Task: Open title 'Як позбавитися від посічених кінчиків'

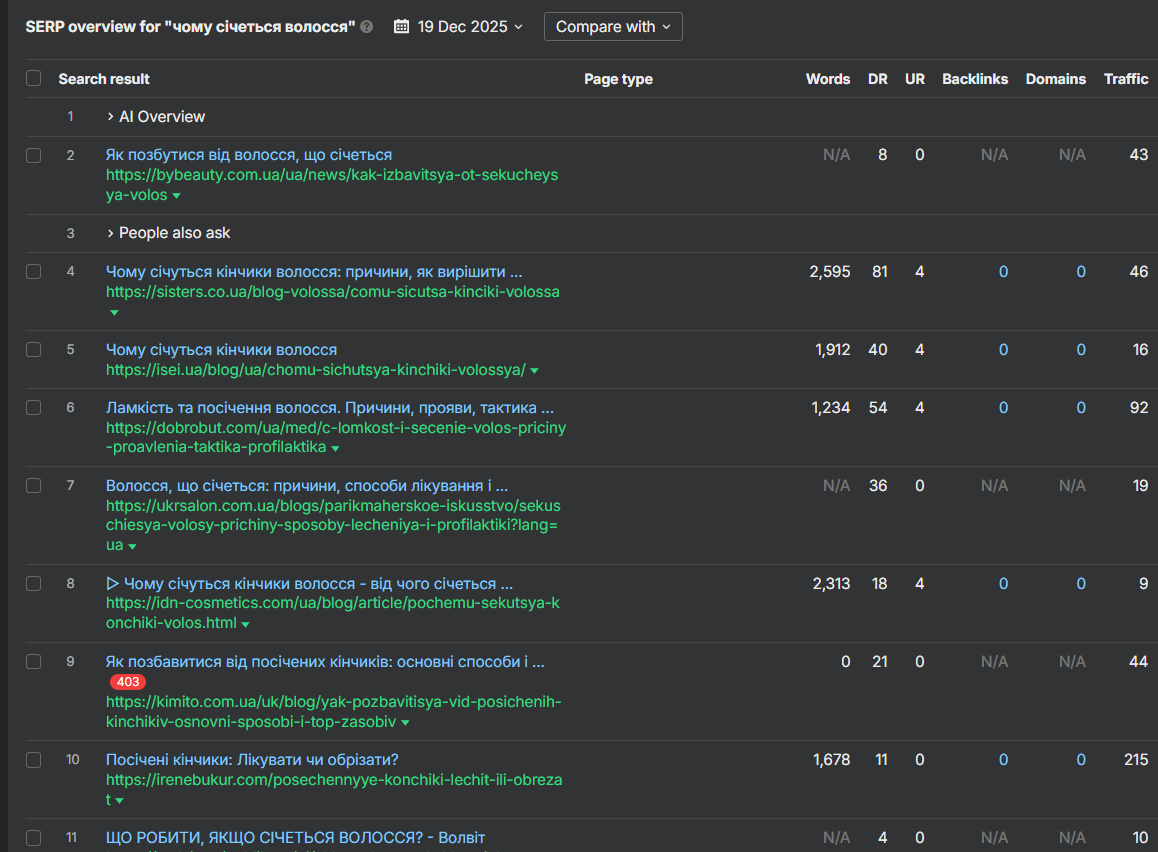Action: (325, 662)
